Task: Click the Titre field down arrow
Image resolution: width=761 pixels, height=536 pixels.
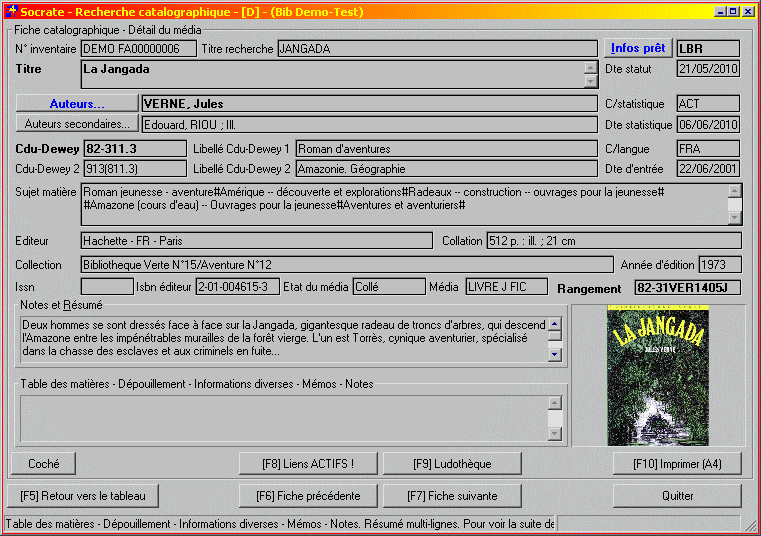Action: (x=591, y=81)
